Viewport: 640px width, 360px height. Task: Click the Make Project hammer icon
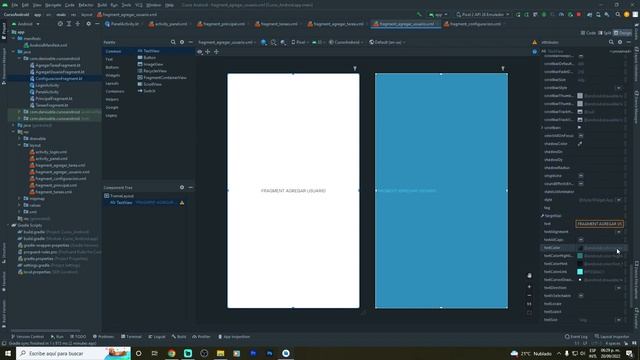[x=419, y=15]
